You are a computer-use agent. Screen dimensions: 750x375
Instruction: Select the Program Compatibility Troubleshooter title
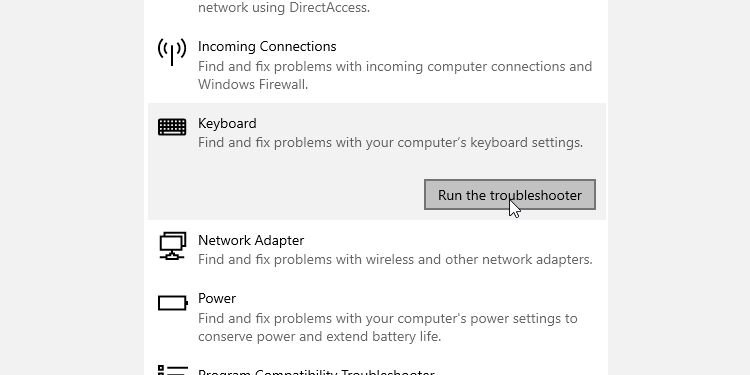316,372
